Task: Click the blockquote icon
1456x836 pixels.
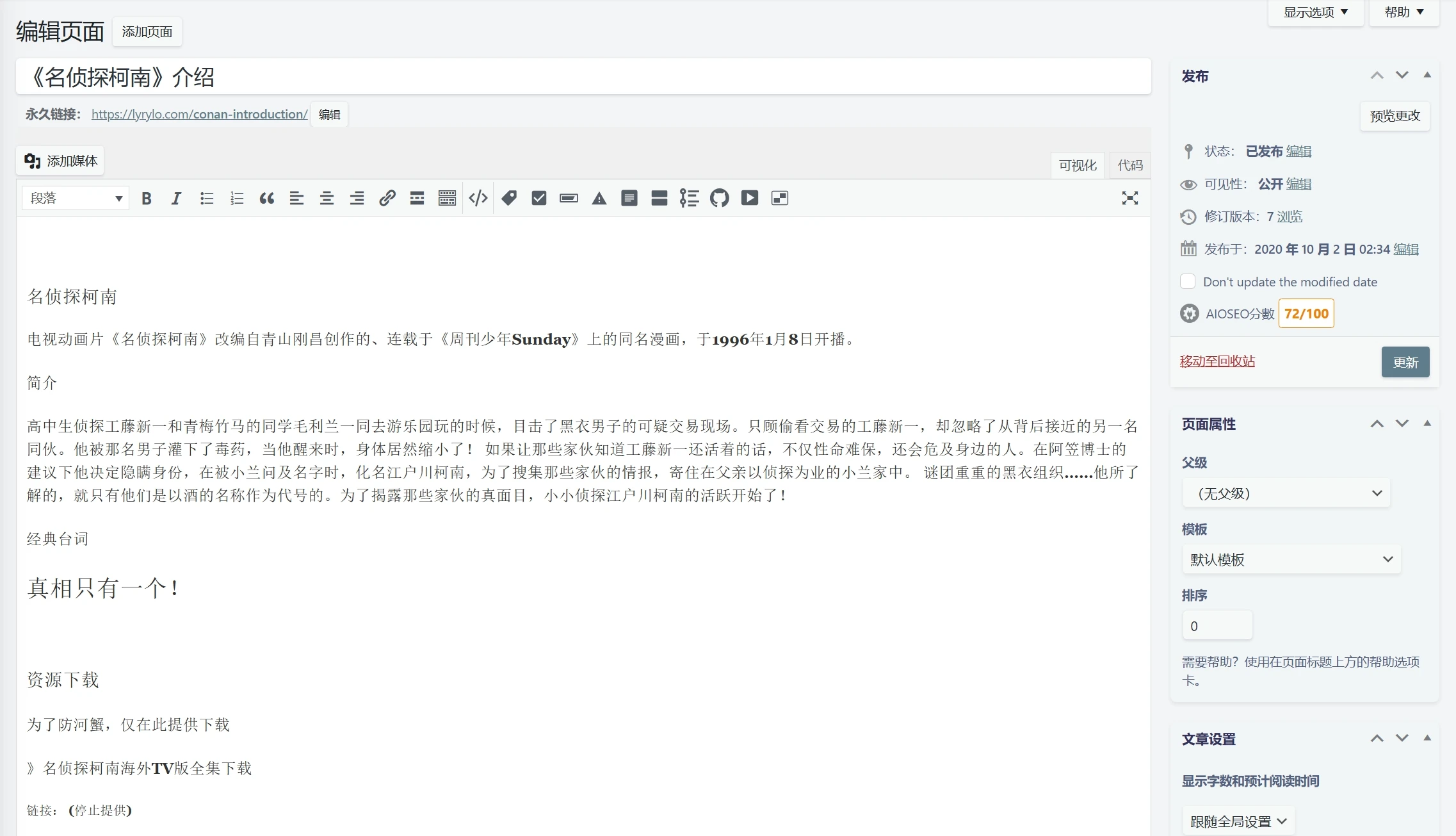Action: click(x=266, y=198)
